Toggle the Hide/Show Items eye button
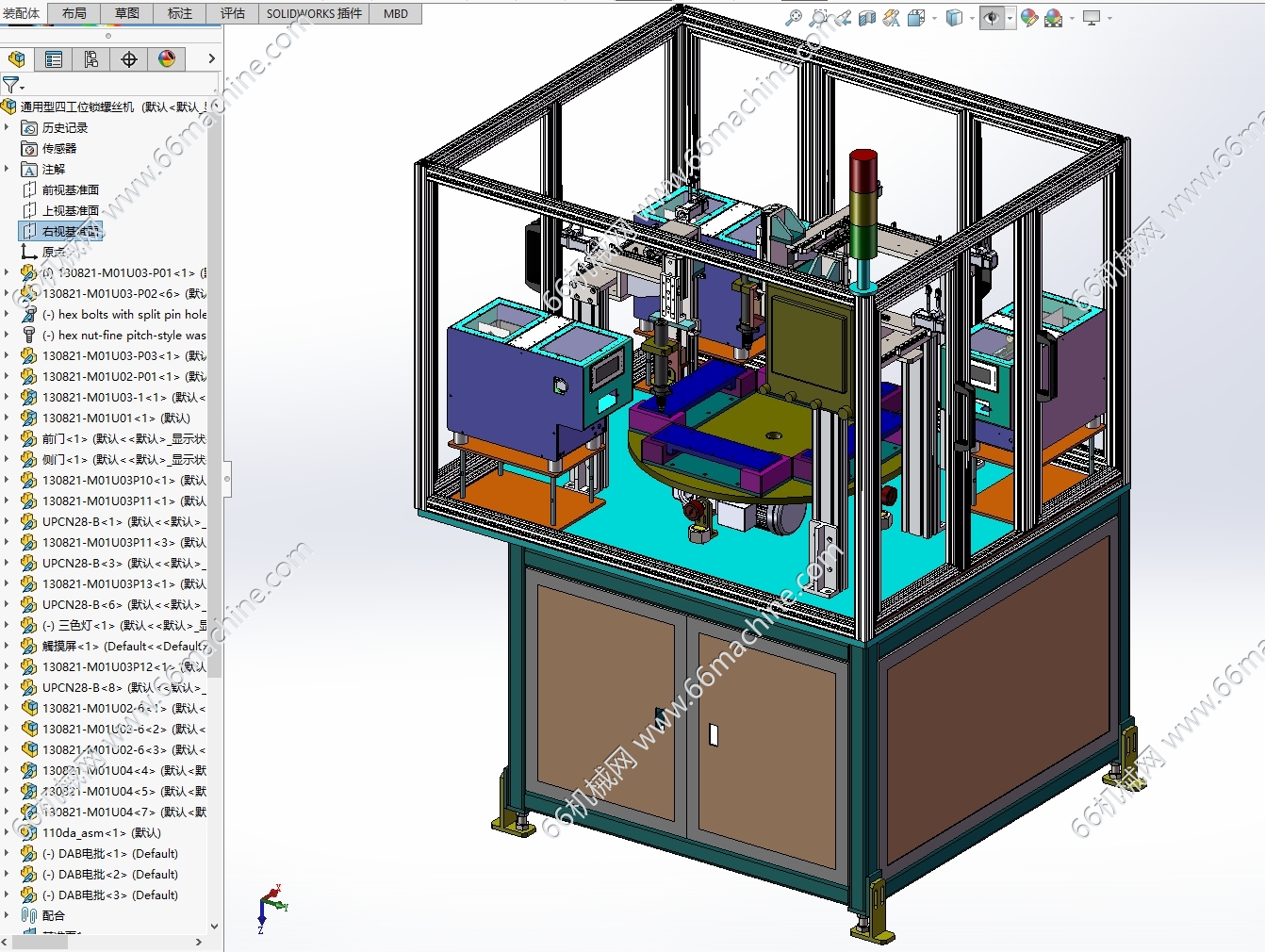The image size is (1265, 952). pyautogui.click(x=992, y=17)
